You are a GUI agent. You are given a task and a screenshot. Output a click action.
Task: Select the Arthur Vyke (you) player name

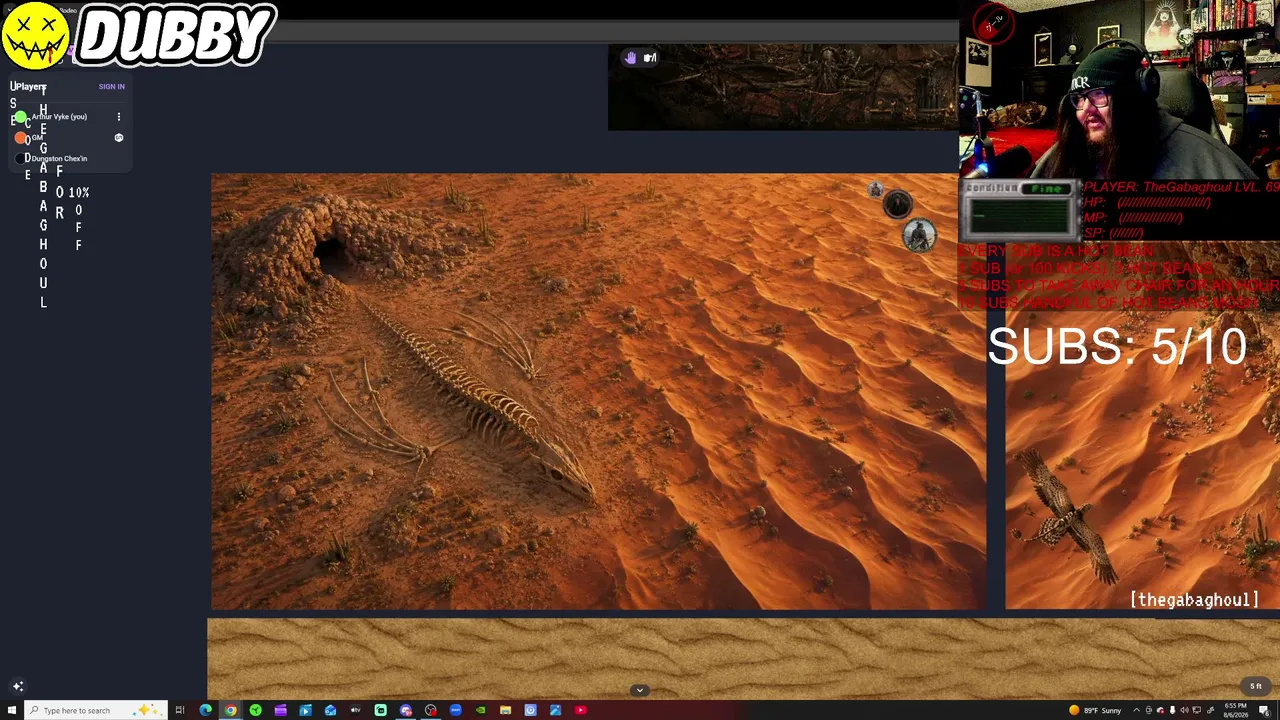[59, 117]
